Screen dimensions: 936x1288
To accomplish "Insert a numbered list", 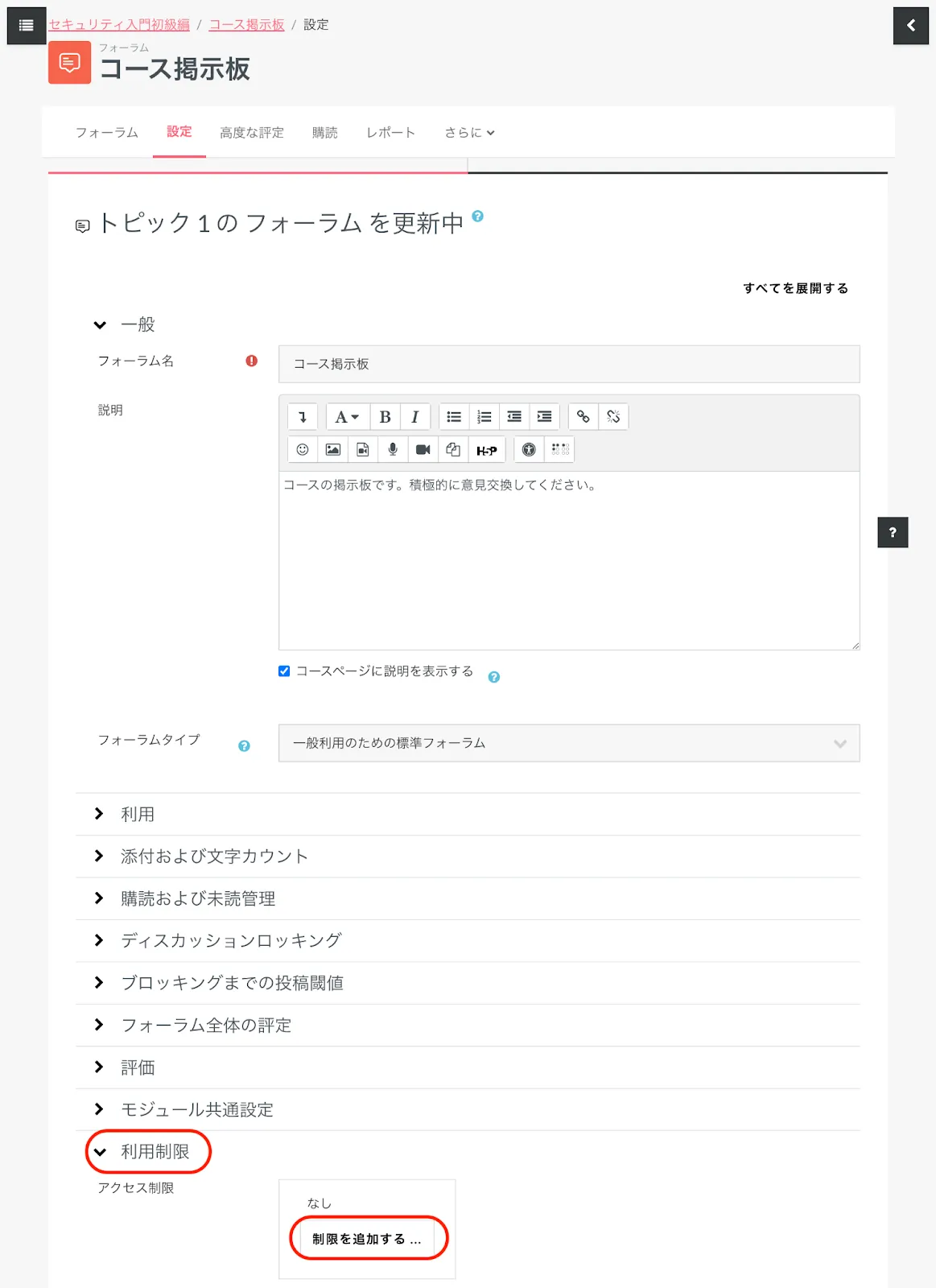I will [484, 417].
